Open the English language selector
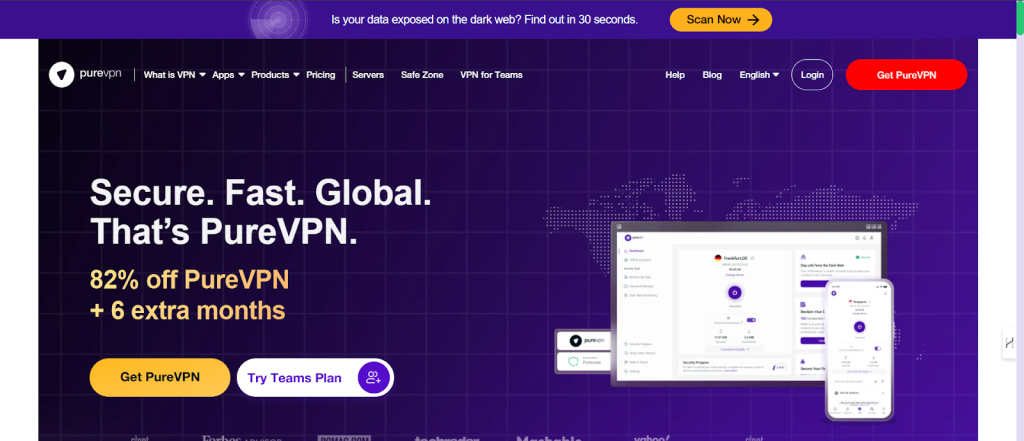The height and width of the screenshot is (441, 1024). (759, 75)
